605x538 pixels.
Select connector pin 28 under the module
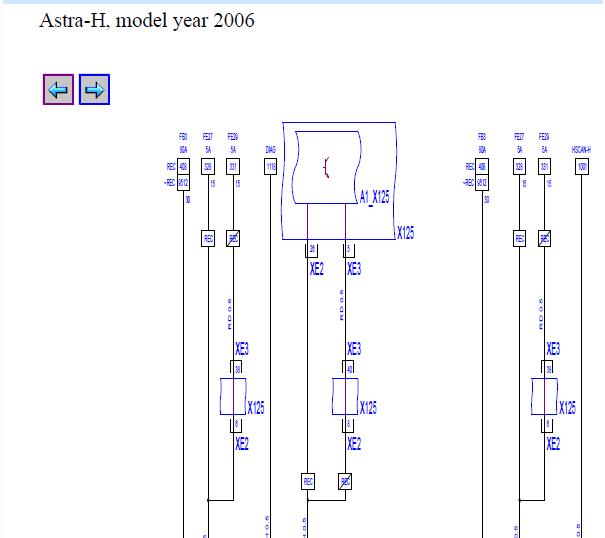click(x=312, y=250)
